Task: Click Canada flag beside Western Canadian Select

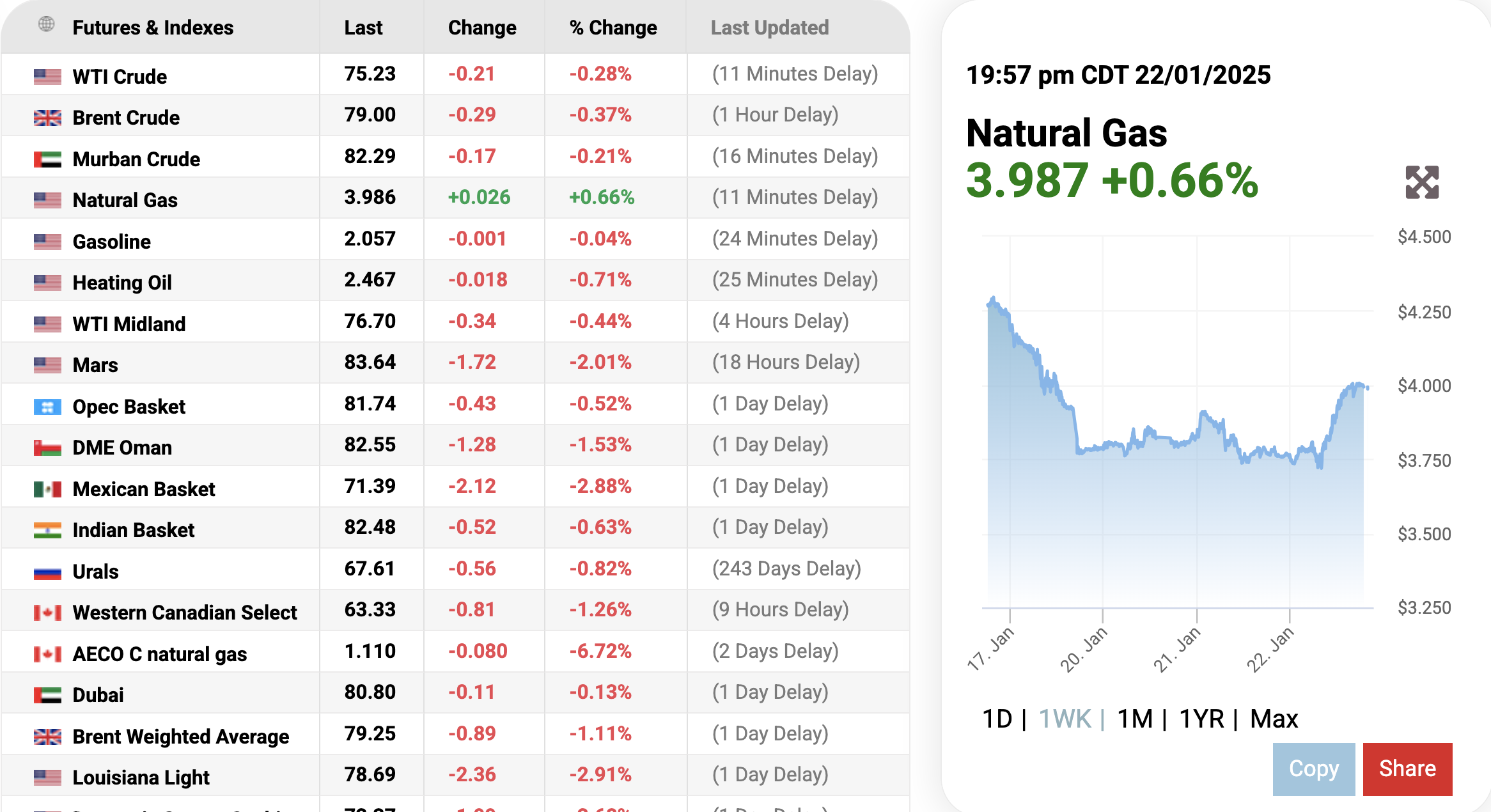Action: tap(47, 613)
